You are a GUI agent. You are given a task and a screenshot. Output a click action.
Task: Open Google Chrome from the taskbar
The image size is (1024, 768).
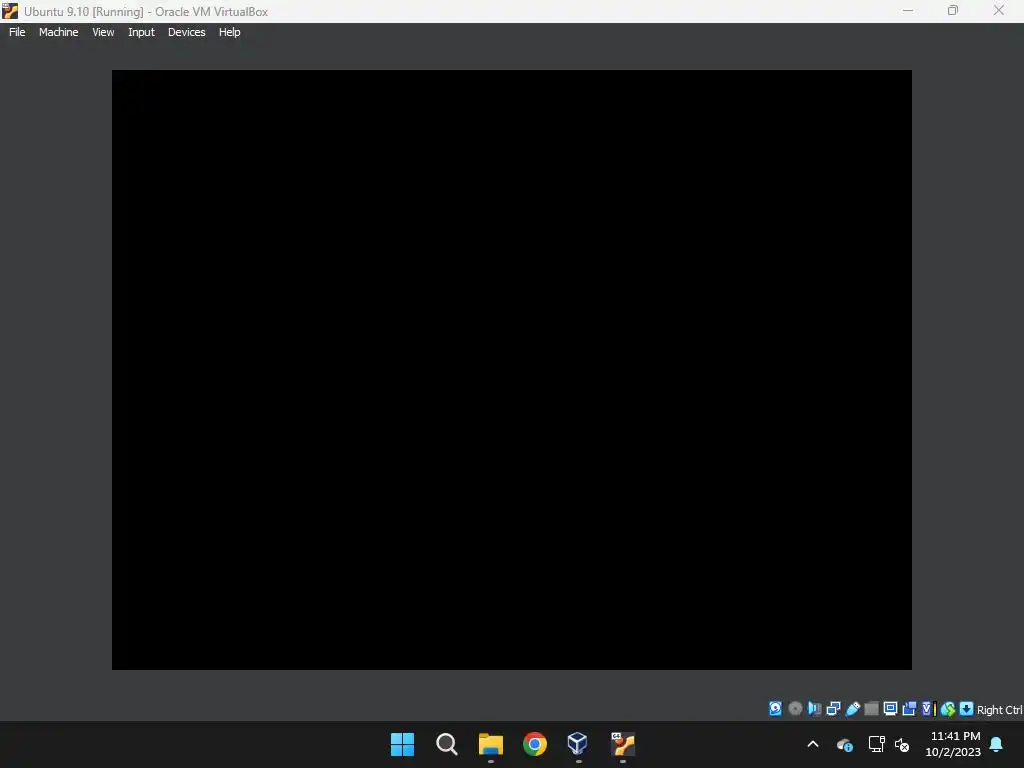pyautogui.click(x=535, y=744)
